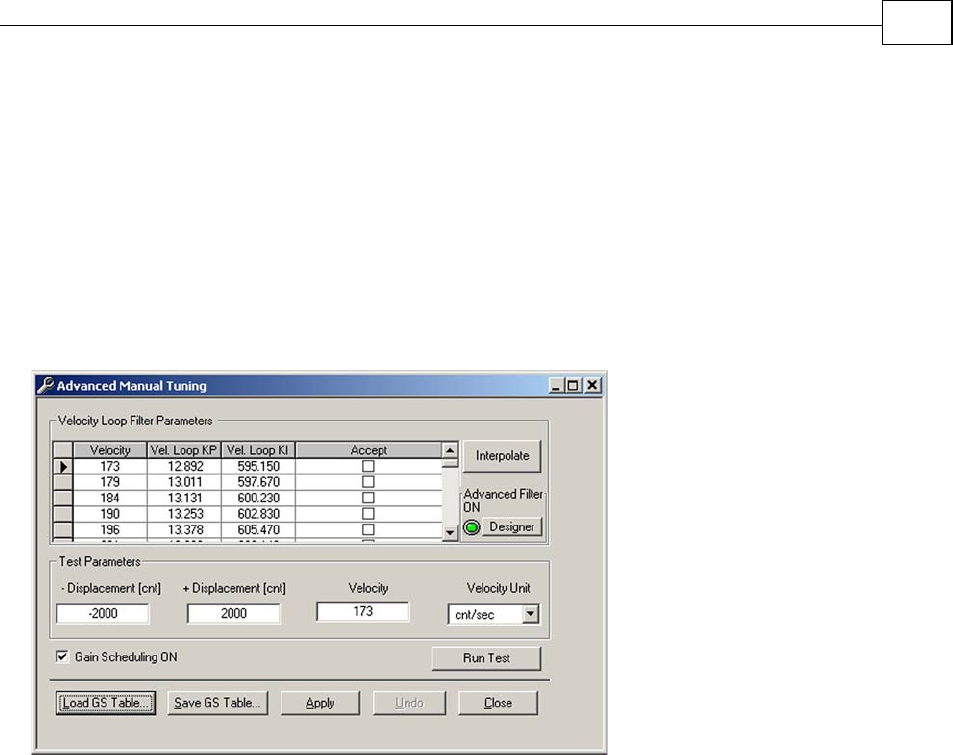Click the Interpolate button
The height and width of the screenshot is (755, 953).
pos(502,456)
